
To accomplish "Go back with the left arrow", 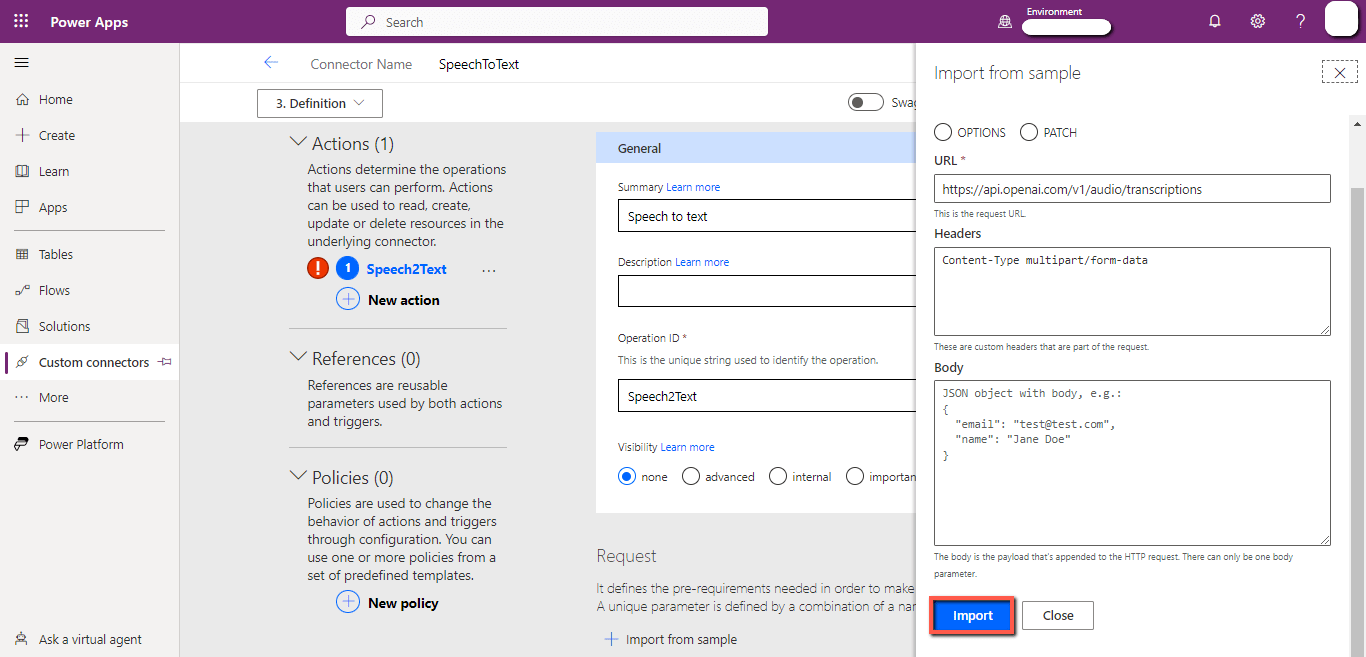I will tap(271, 63).
